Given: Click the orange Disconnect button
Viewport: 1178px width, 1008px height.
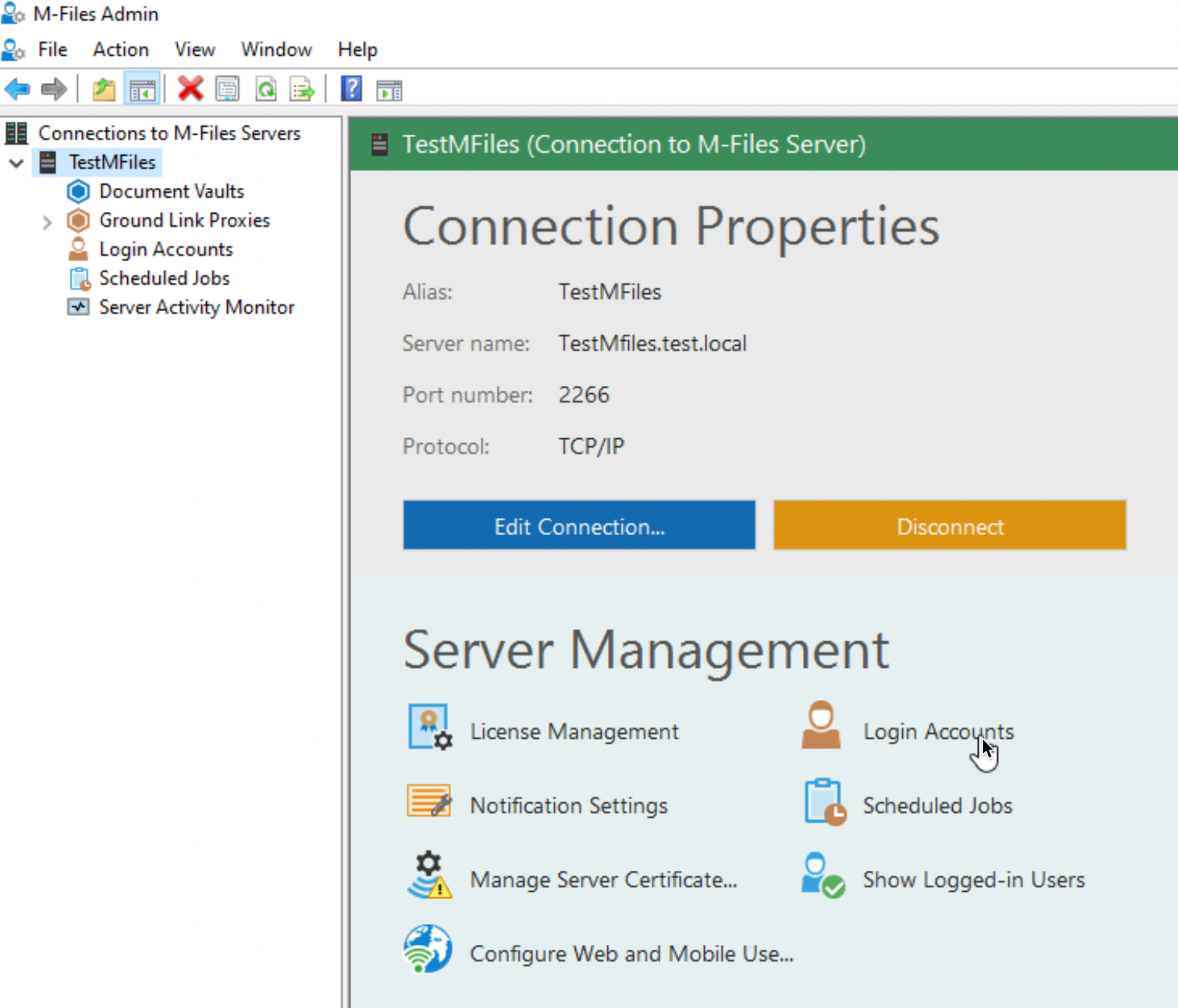Looking at the screenshot, I should click(950, 525).
